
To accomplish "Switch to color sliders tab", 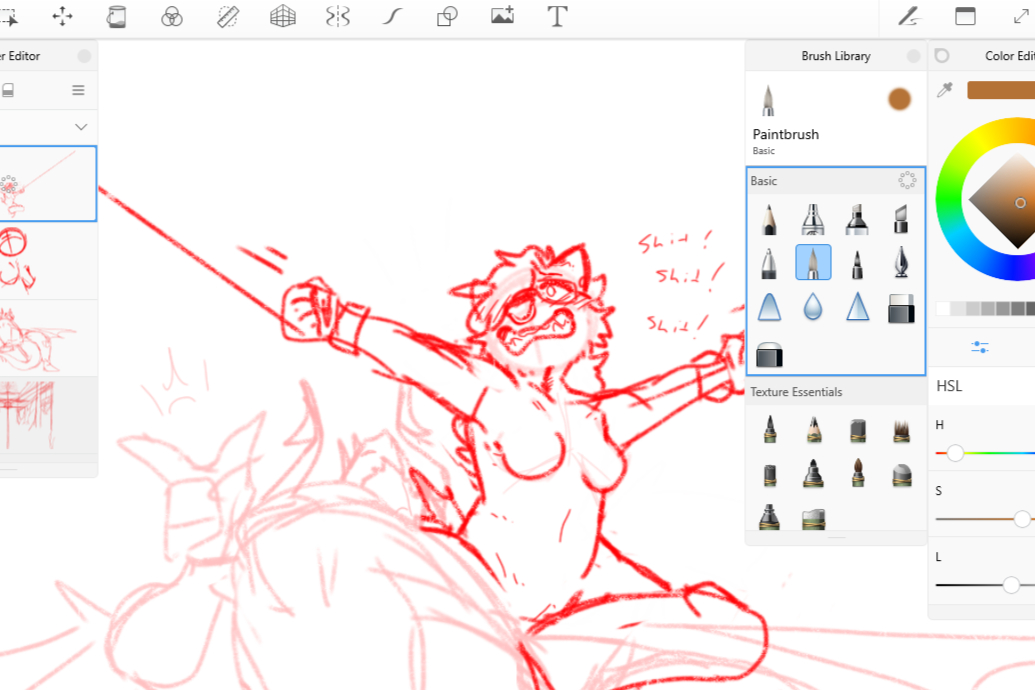I will tap(980, 347).
